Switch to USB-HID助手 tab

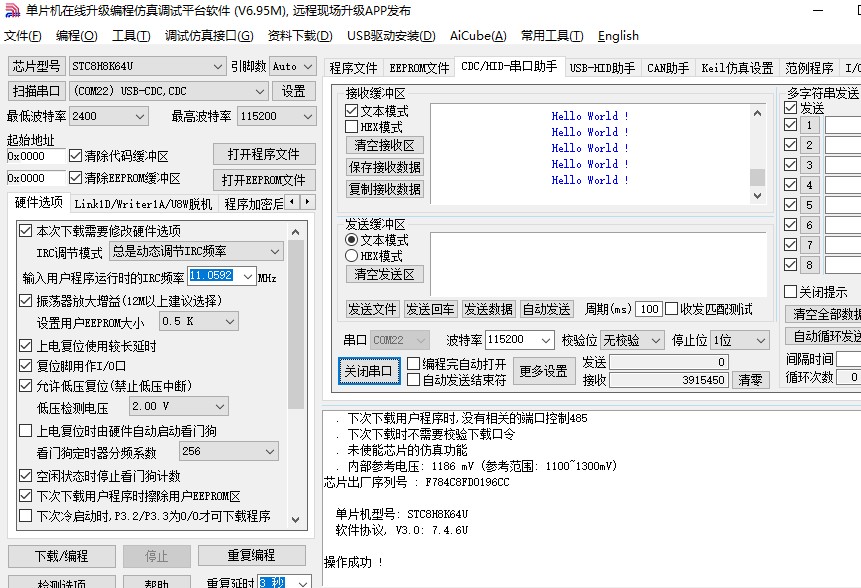(602, 68)
